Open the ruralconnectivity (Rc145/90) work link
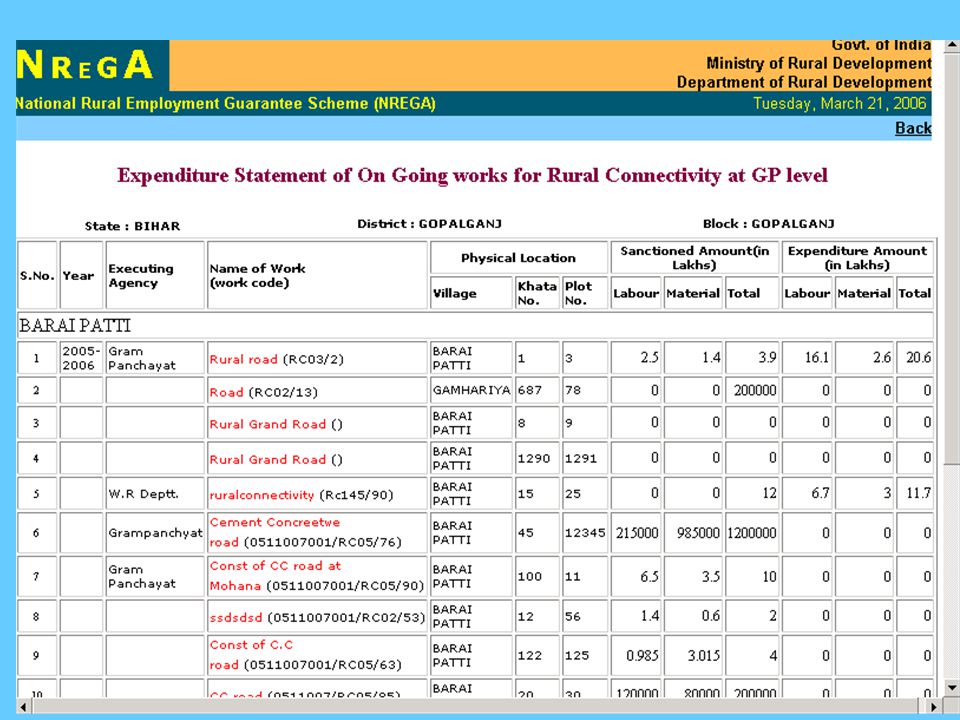This screenshot has width=960, height=720. point(261,495)
